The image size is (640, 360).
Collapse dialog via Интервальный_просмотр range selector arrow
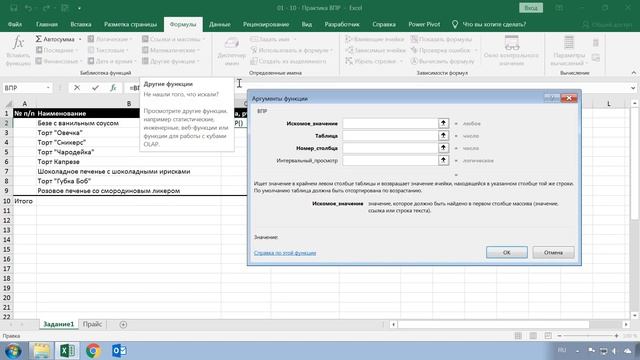pyautogui.click(x=443, y=160)
